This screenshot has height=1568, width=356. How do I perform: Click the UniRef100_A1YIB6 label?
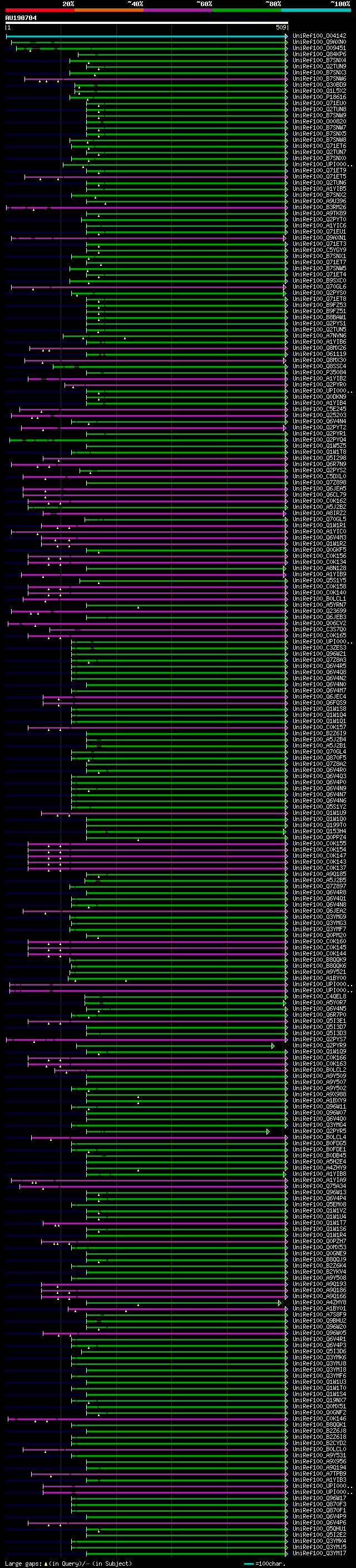click(x=319, y=342)
